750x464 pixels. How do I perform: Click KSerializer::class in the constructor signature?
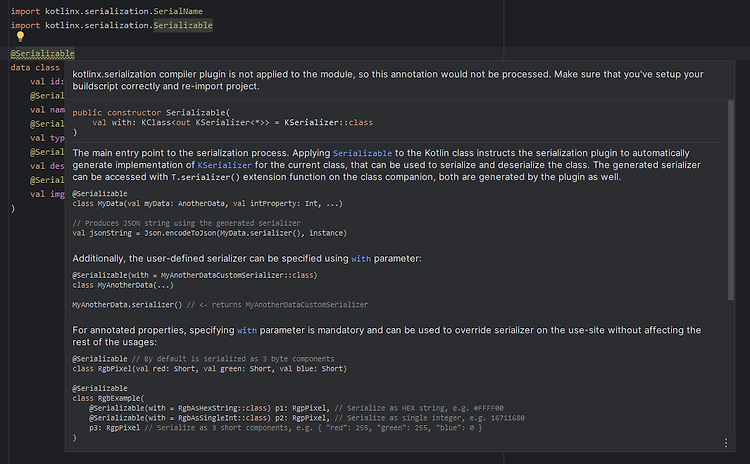point(328,123)
